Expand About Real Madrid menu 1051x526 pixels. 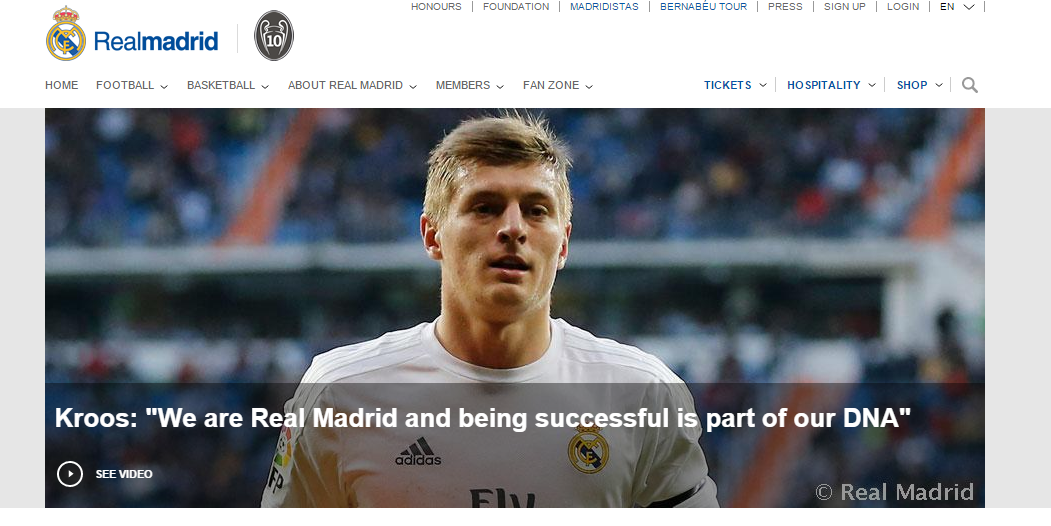coord(353,85)
